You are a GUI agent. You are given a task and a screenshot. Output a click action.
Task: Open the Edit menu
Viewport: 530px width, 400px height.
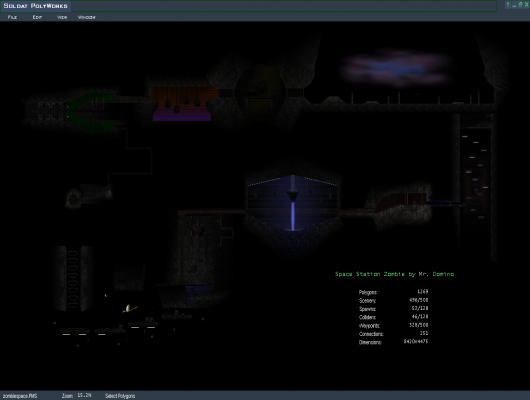point(37,17)
